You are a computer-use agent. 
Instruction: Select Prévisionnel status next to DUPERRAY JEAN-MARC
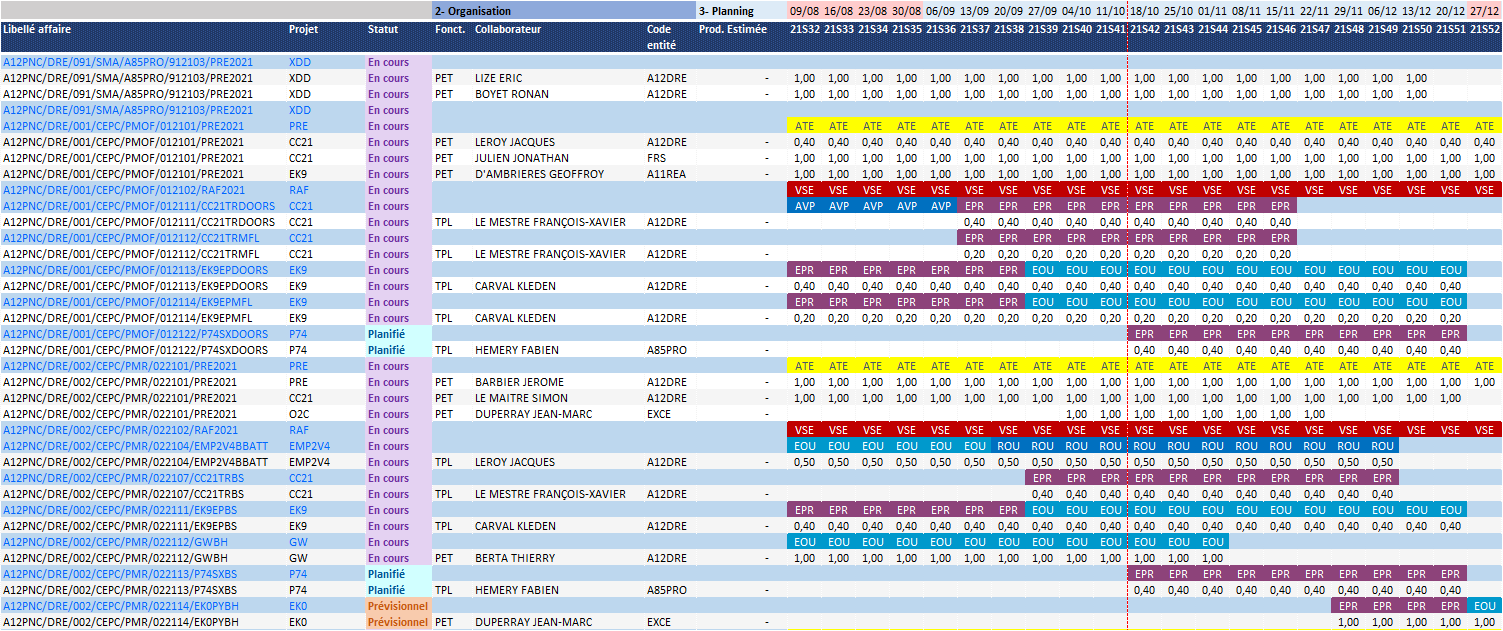pyautogui.click(x=398, y=622)
